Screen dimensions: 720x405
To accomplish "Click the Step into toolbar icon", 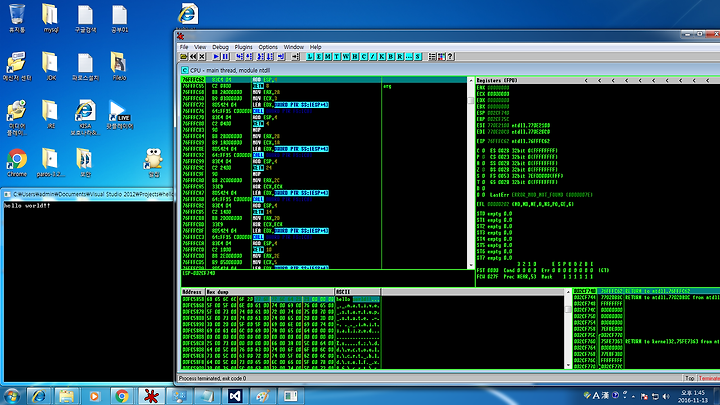I will click(x=239, y=56).
